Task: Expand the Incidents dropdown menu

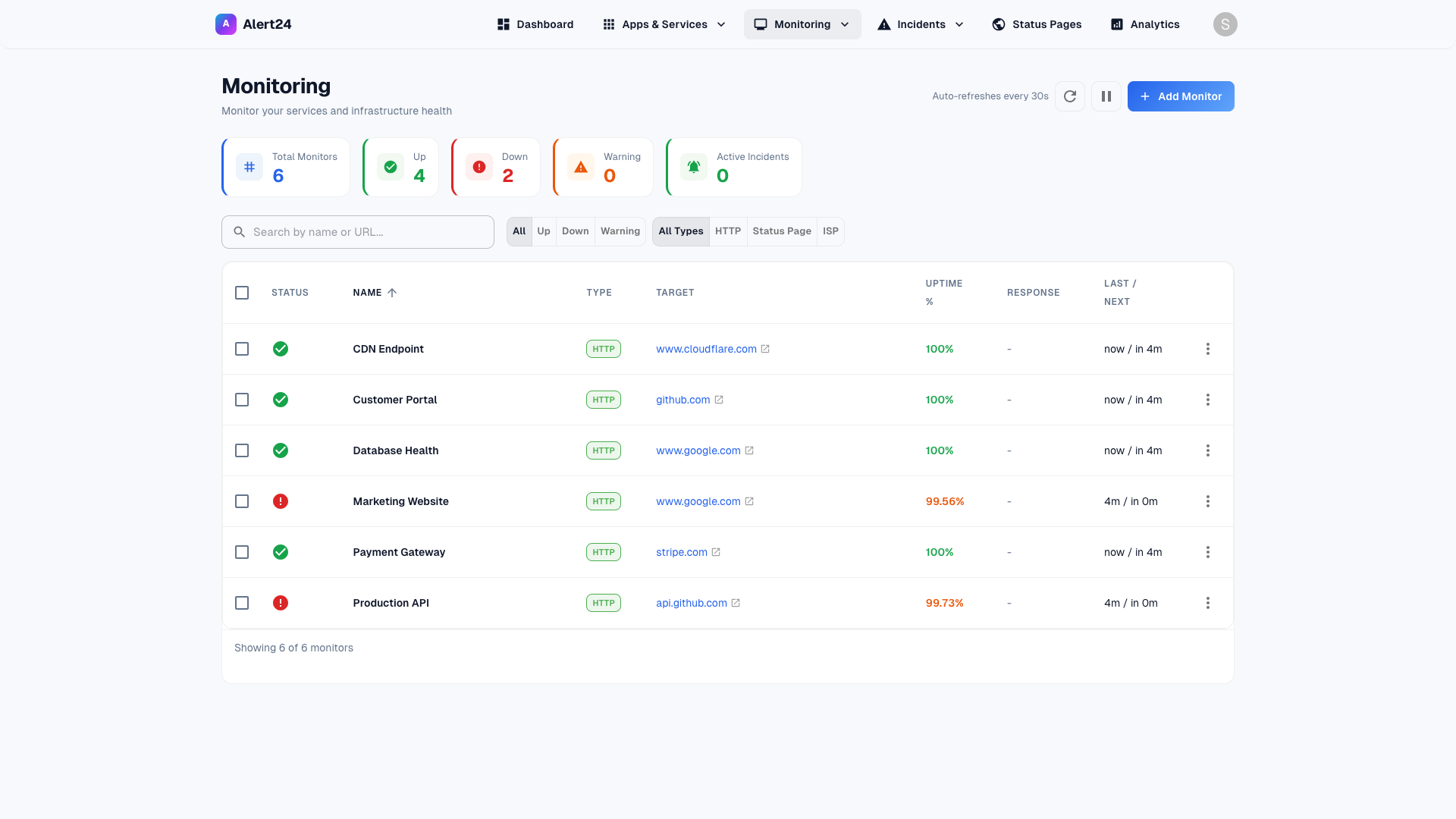Action: tap(960, 24)
